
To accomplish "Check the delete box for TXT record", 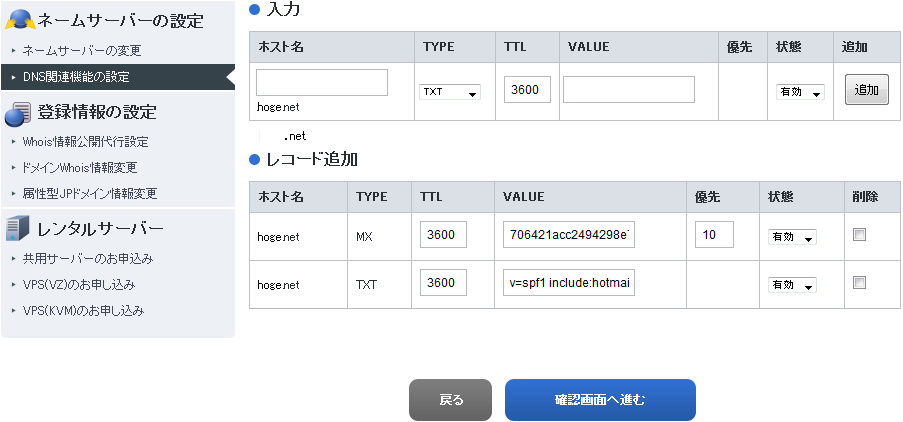I will [x=859, y=283].
